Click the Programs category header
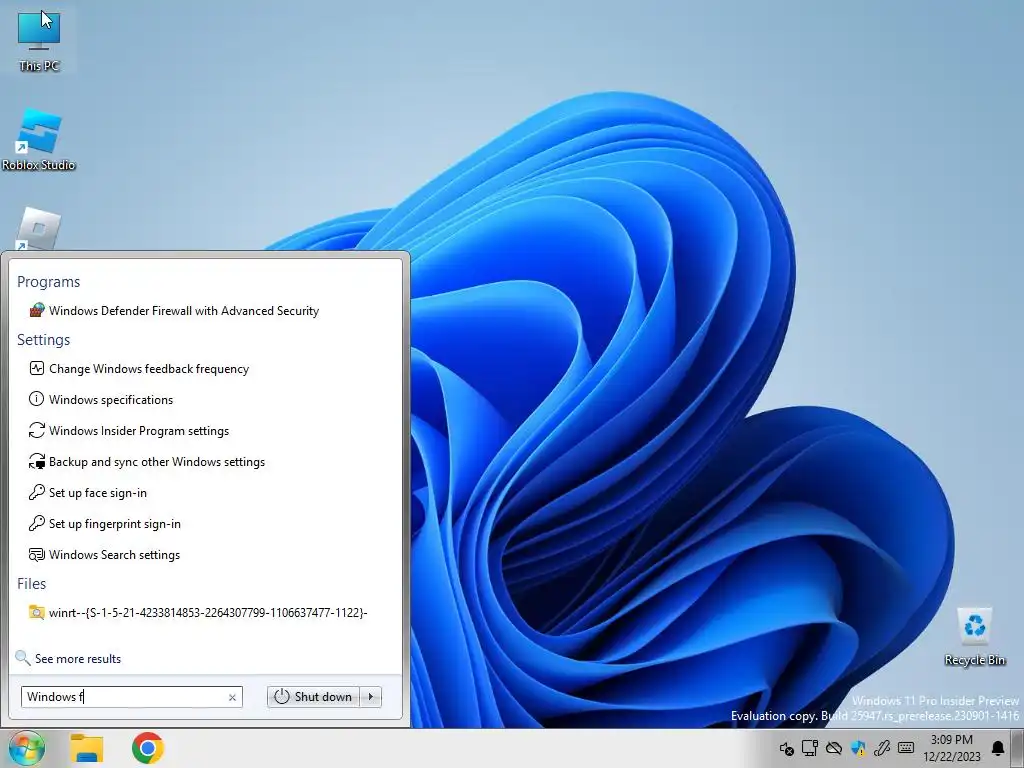The image size is (1024, 768). click(x=48, y=281)
